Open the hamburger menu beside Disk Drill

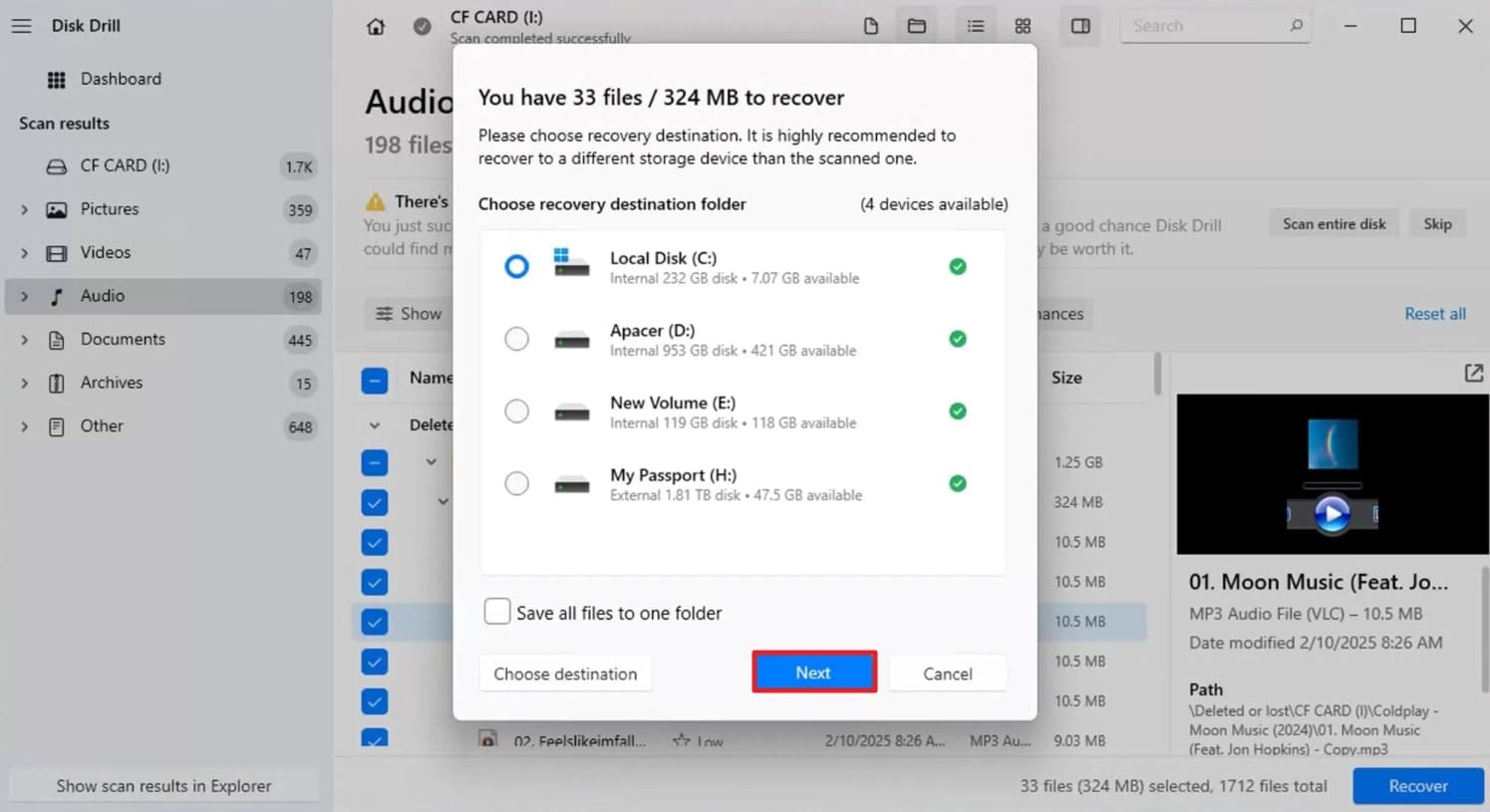(21, 26)
